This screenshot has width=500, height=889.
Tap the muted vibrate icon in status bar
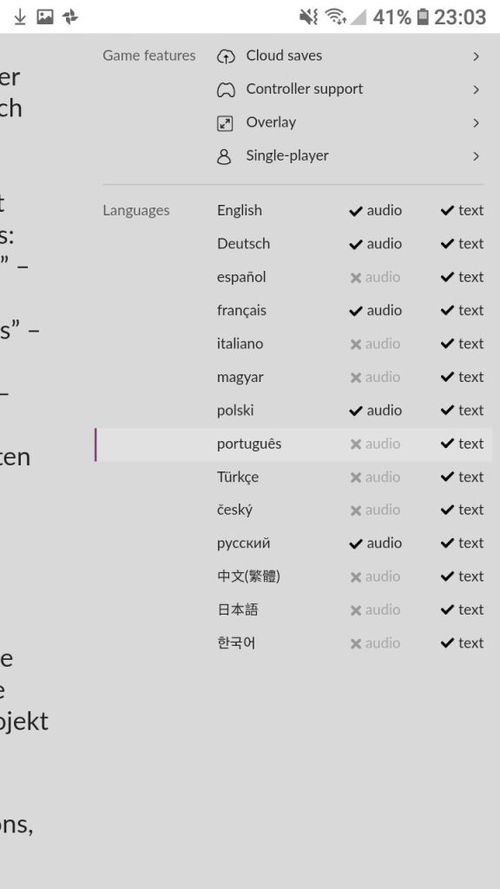point(308,18)
